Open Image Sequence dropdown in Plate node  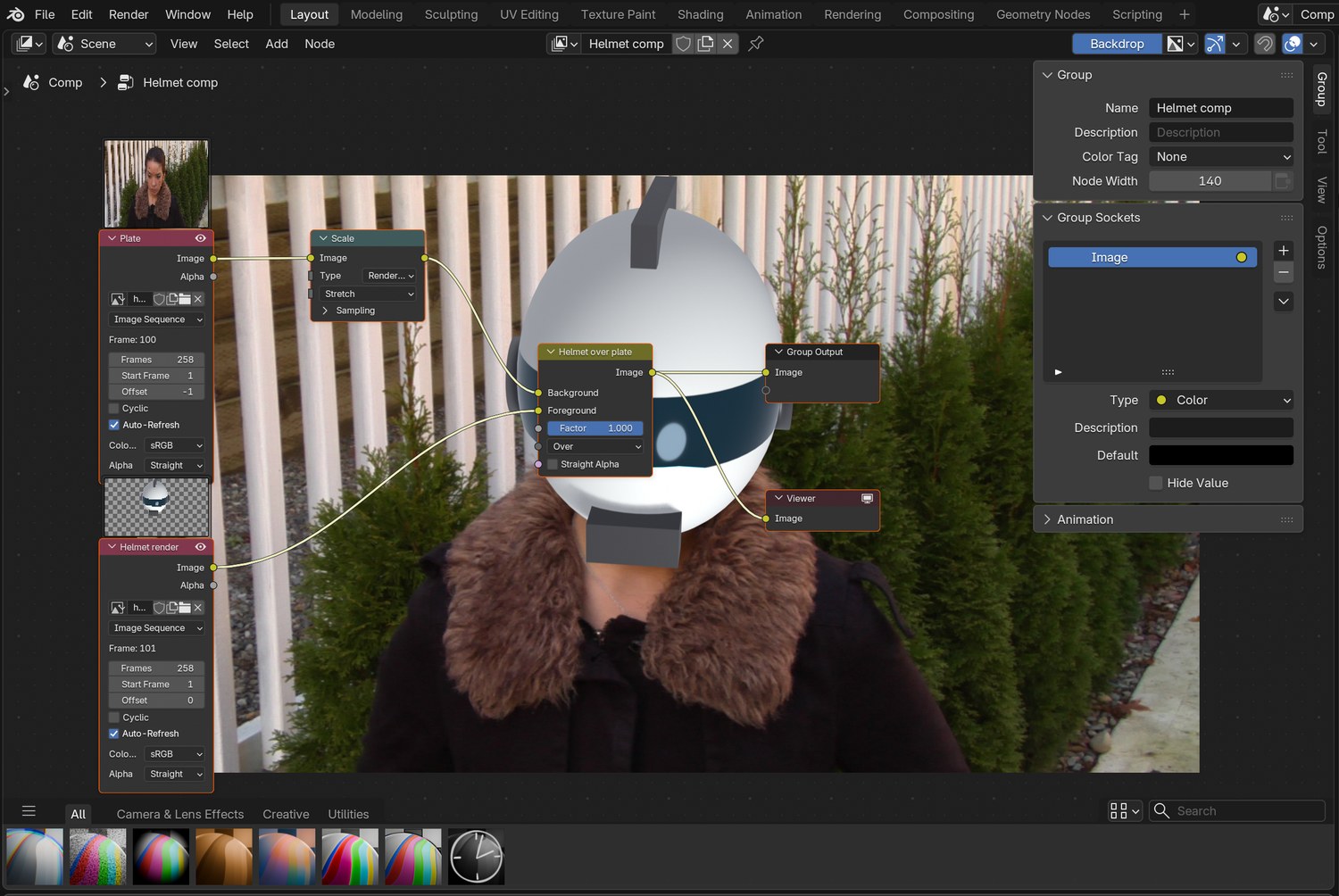(157, 319)
